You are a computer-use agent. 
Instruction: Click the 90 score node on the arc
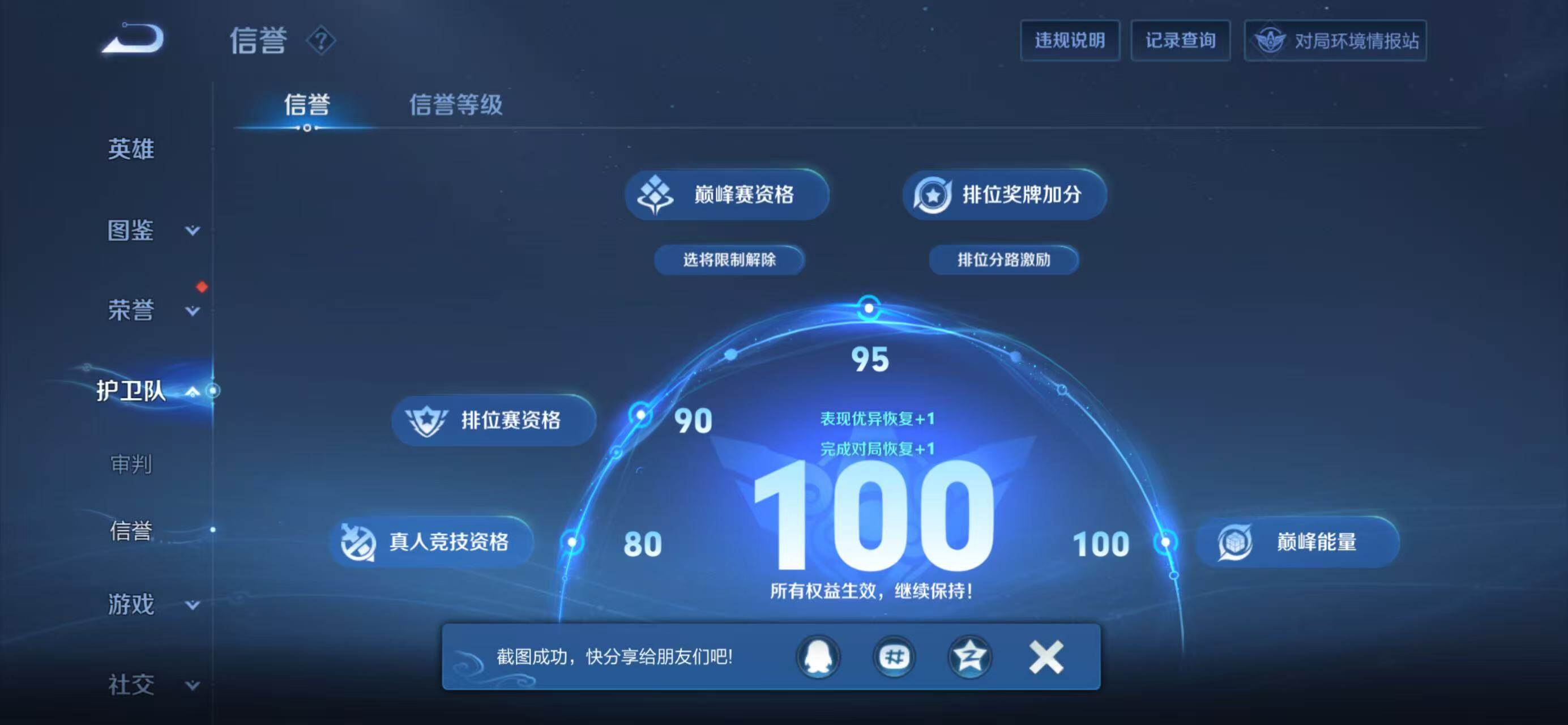(x=640, y=416)
